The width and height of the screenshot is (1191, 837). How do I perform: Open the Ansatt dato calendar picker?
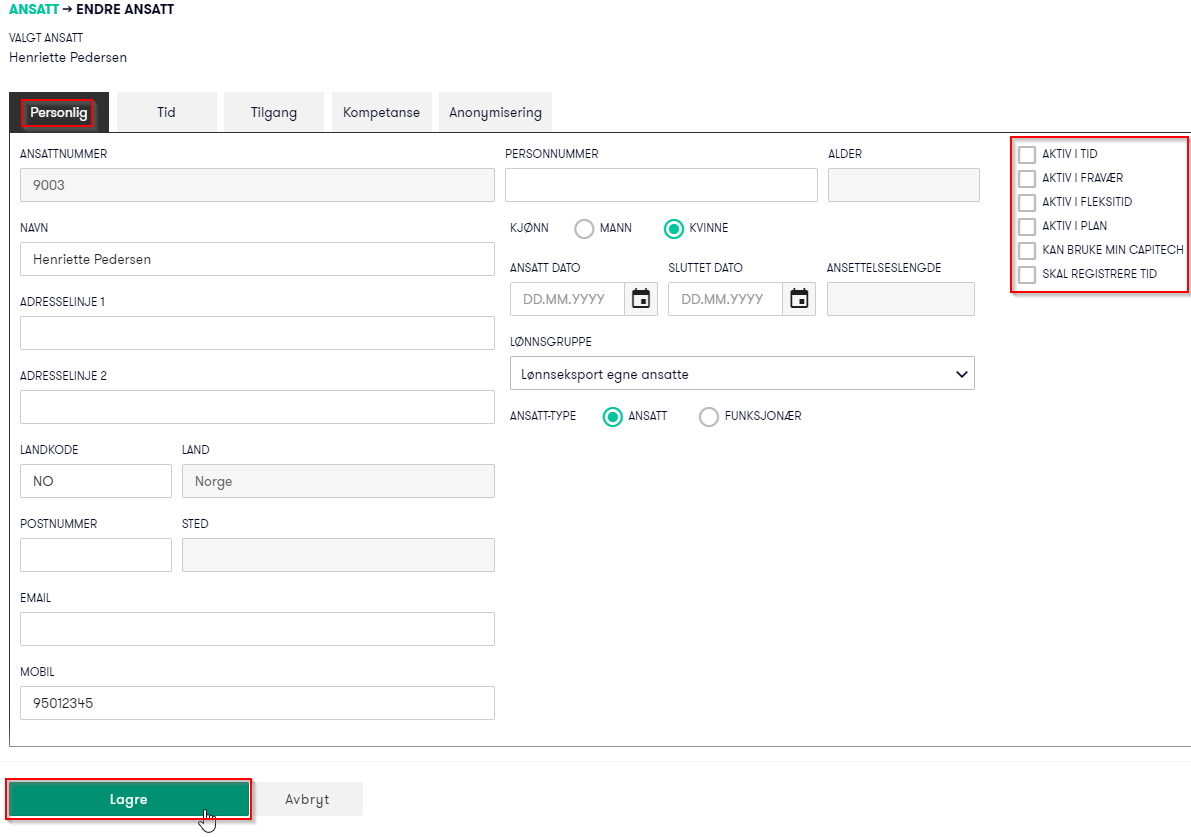[641, 299]
